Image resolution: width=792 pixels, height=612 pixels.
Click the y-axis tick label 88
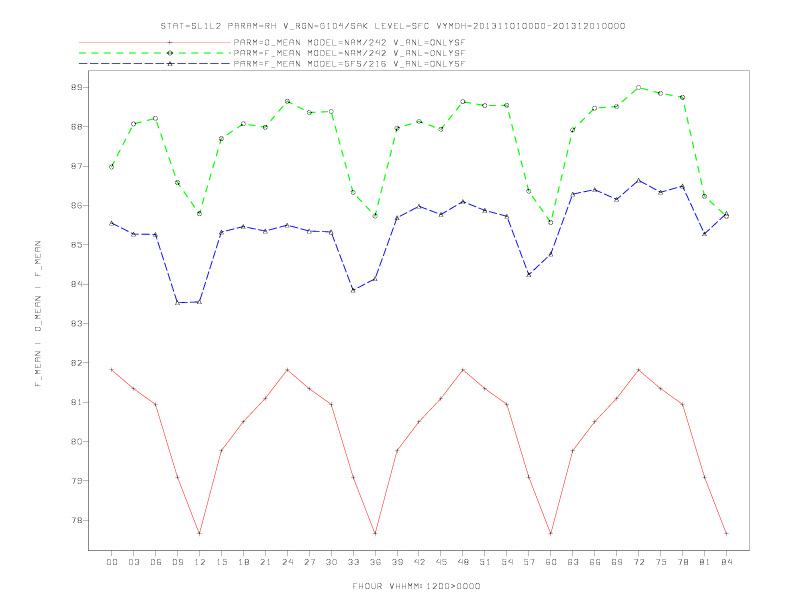point(76,127)
